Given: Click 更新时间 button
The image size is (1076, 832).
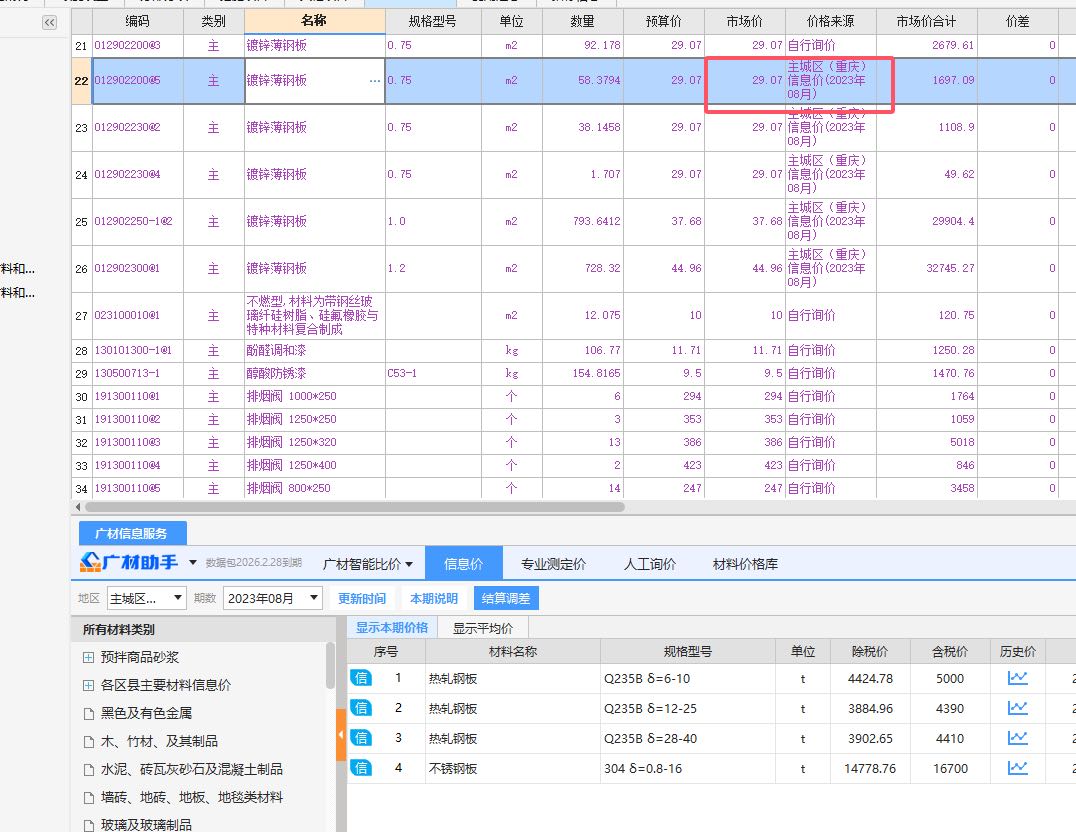Looking at the screenshot, I should 362,599.
